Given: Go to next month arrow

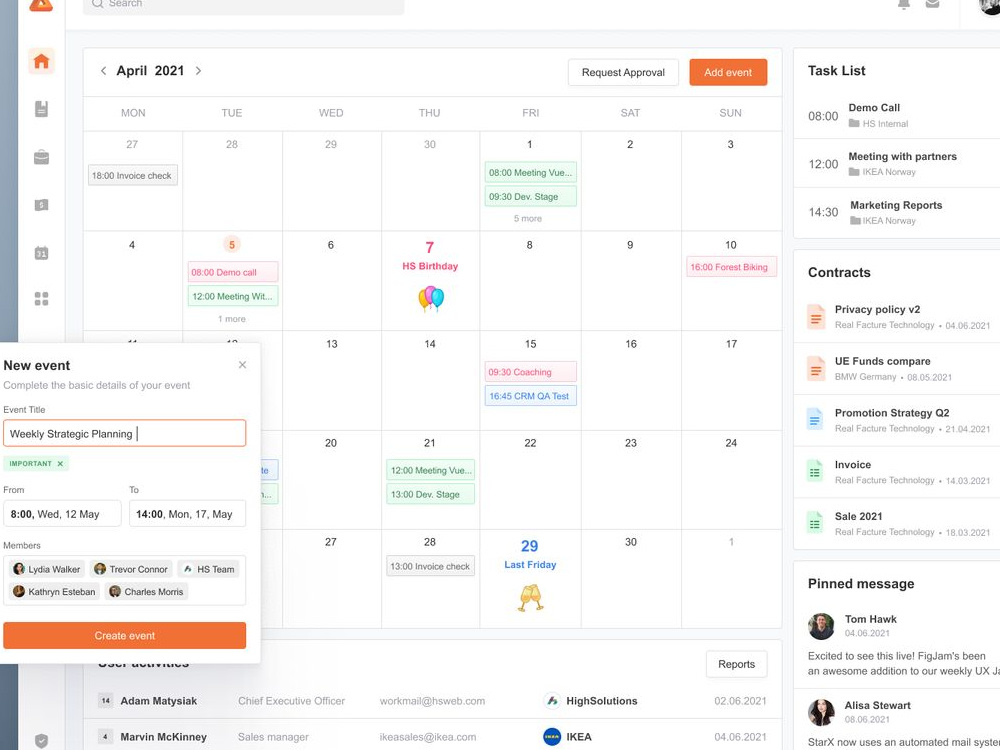Looking at the screenshot, I should (x=198, y=71).
